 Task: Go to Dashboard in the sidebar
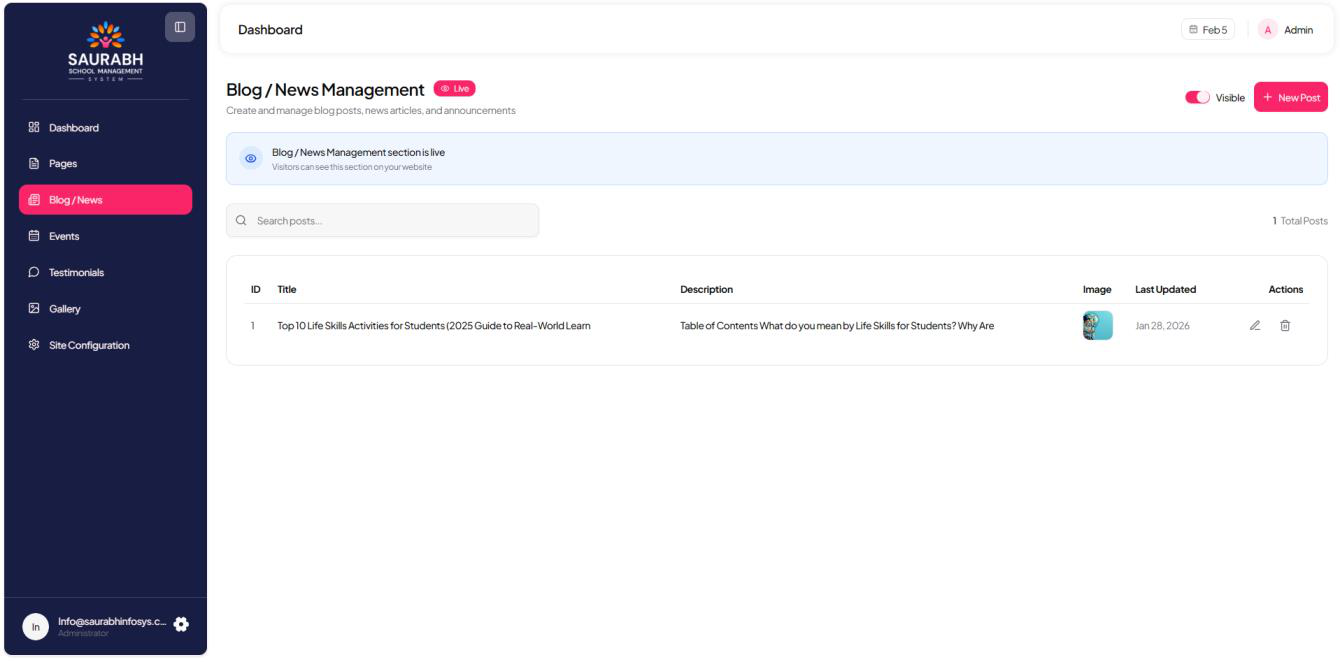[76, 128]
